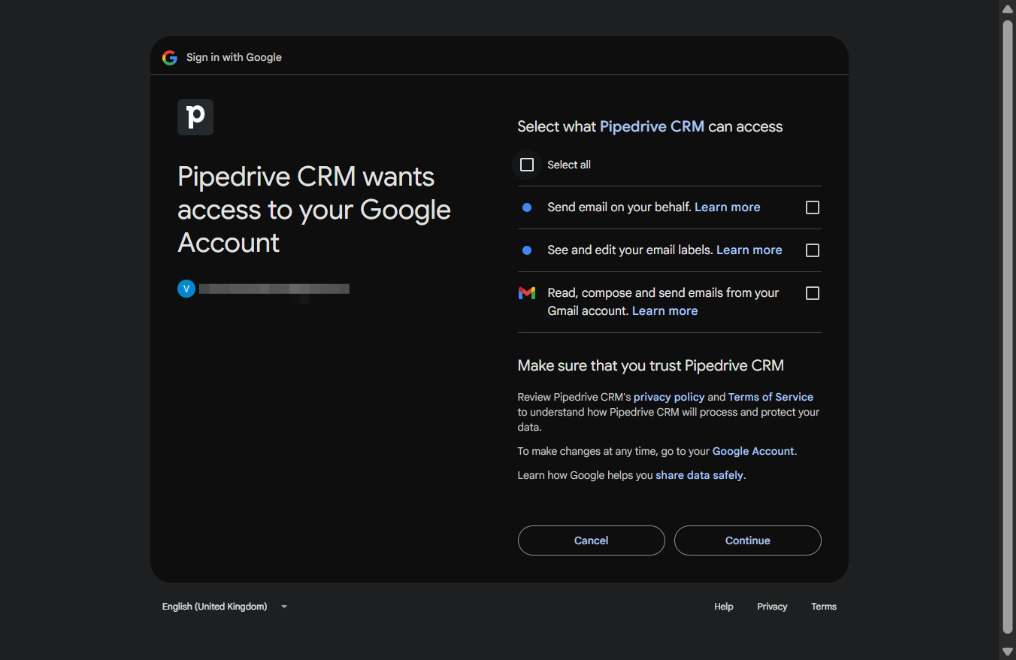
Task: Open Learn more for Send email on your behalf
Action: coord(727,207)
